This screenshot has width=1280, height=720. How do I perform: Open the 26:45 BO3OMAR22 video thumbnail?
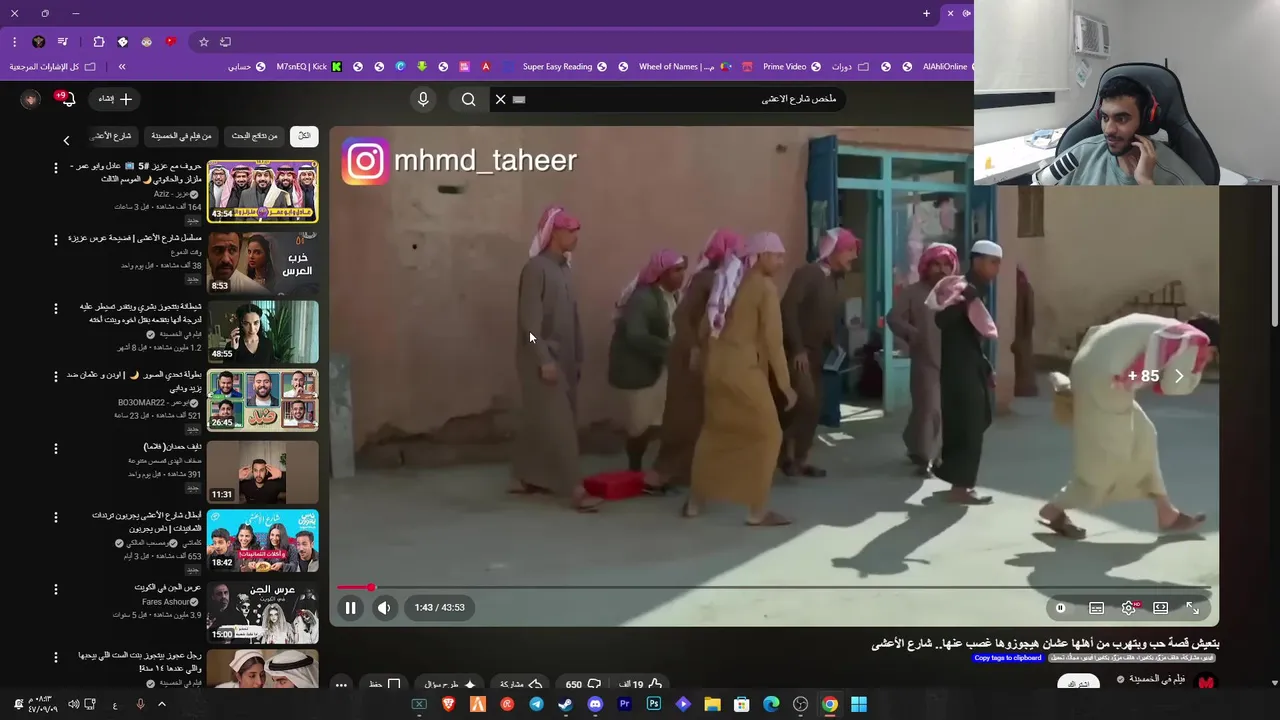(x=263, y=400)
